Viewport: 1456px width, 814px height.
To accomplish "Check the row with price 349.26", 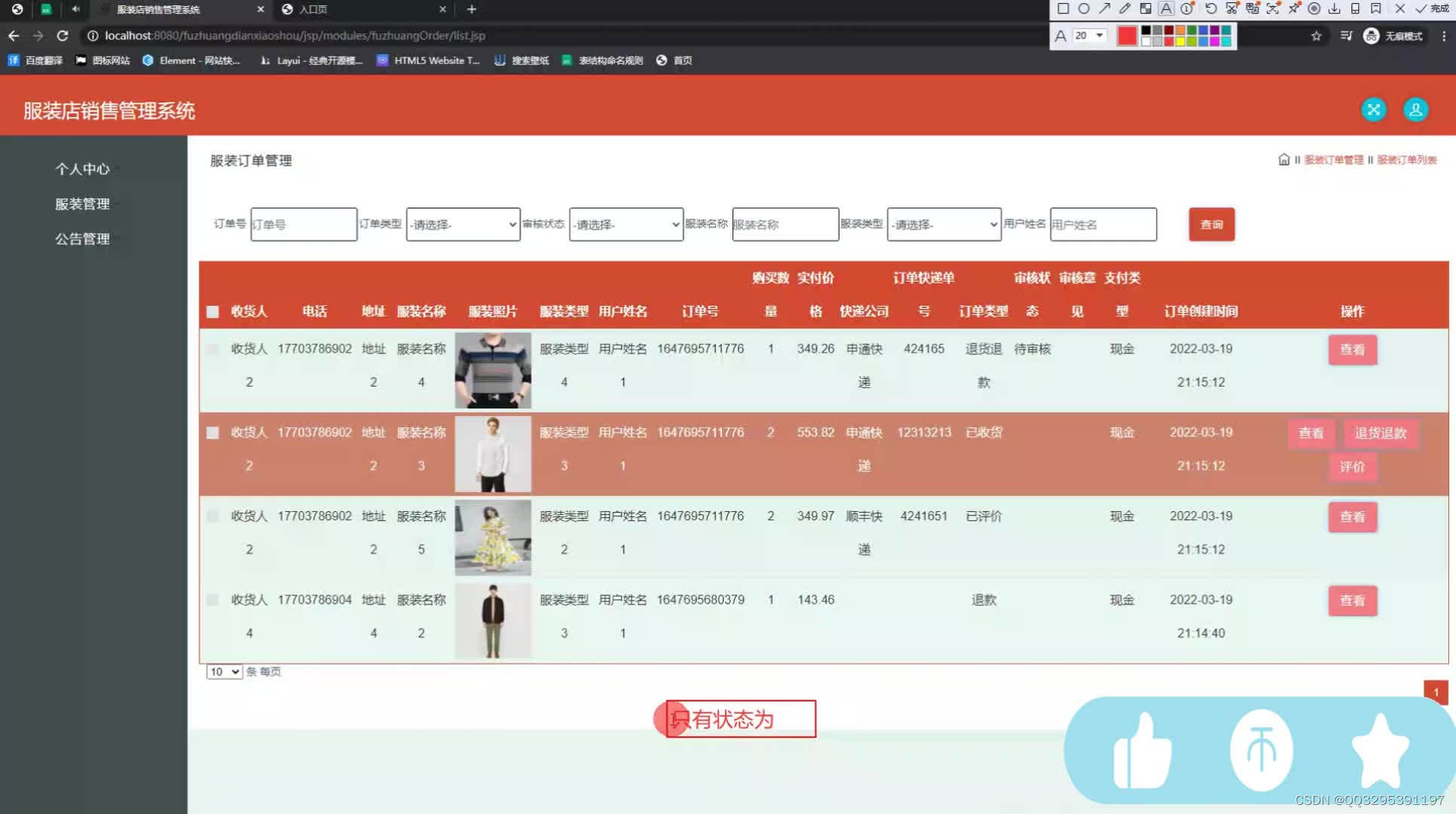I will coord(213,349).
